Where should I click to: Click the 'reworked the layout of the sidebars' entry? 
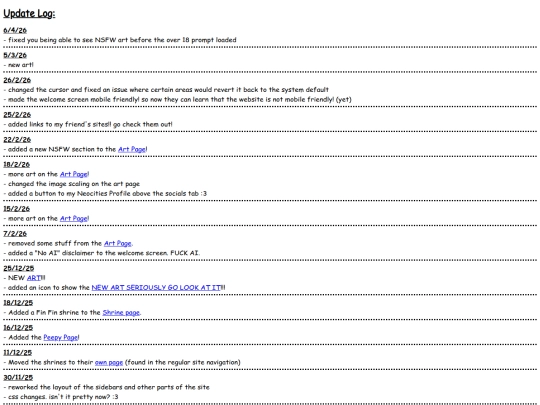[x=106, y=387]
